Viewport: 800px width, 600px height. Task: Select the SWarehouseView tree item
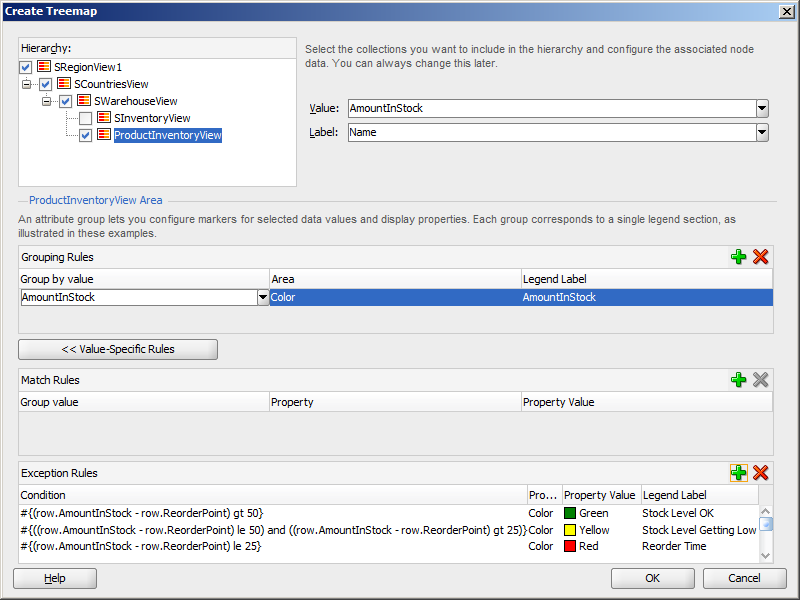click(x=136, y=101)
